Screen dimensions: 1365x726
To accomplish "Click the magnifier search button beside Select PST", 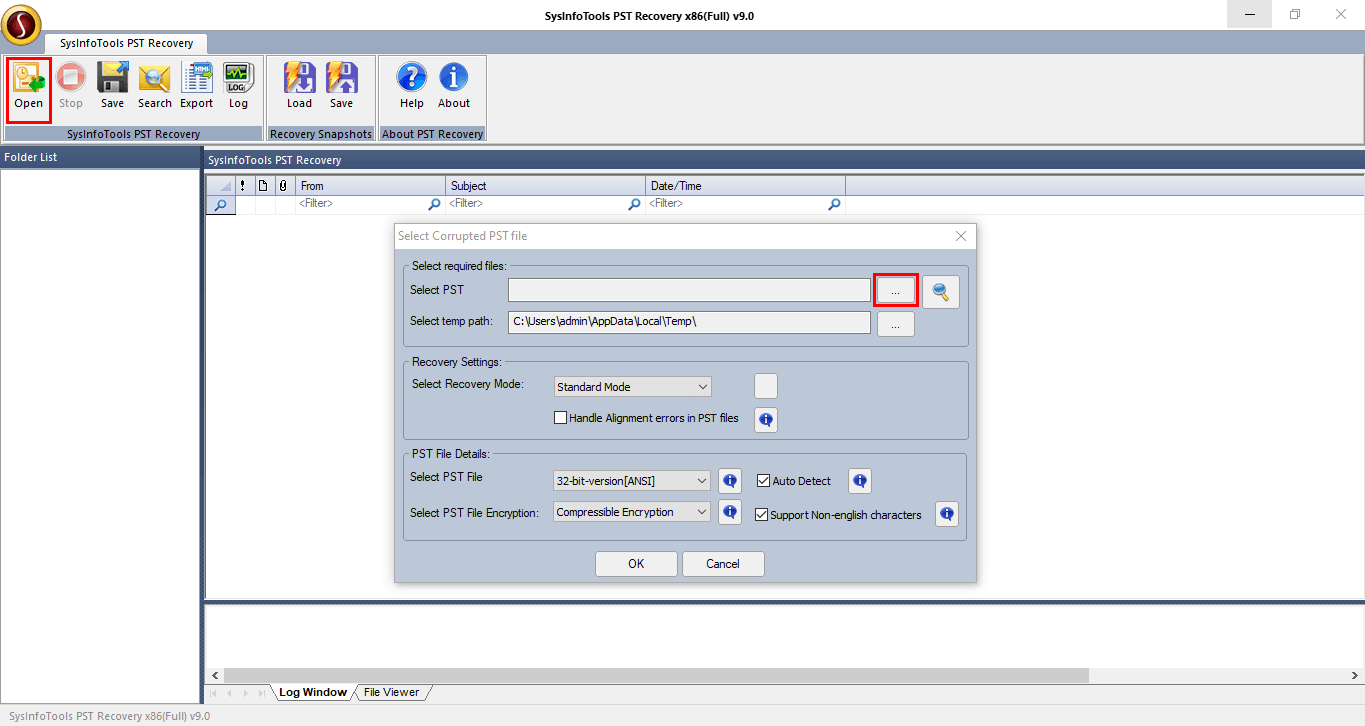I will click(941, 291).
